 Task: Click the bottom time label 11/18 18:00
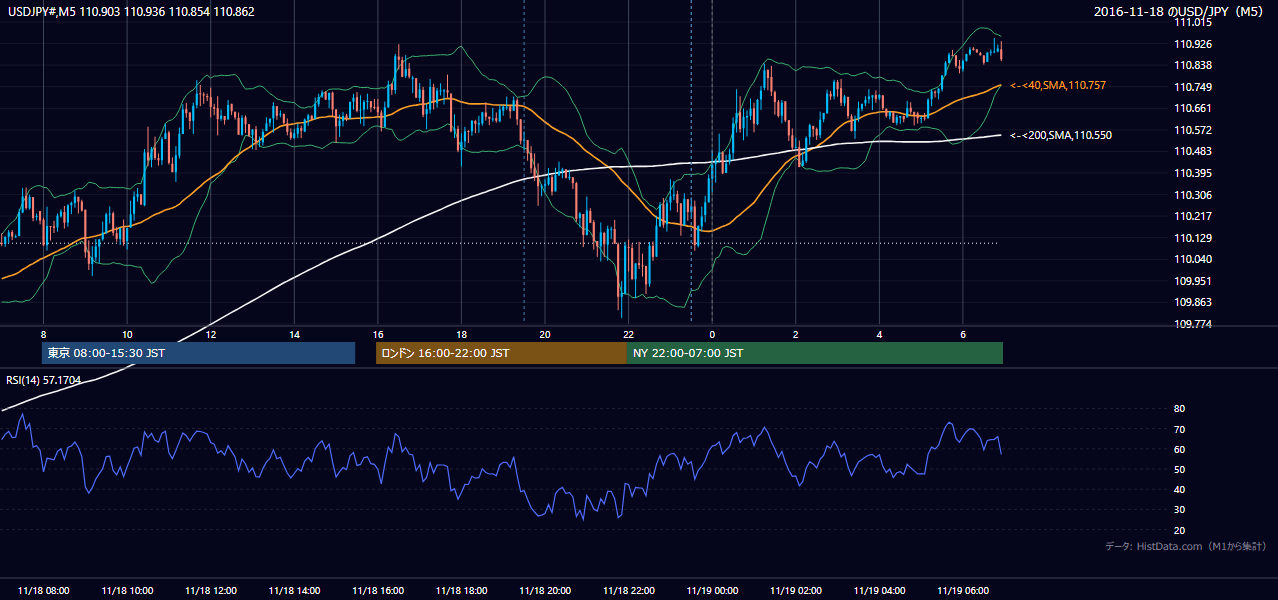point(461,591)
